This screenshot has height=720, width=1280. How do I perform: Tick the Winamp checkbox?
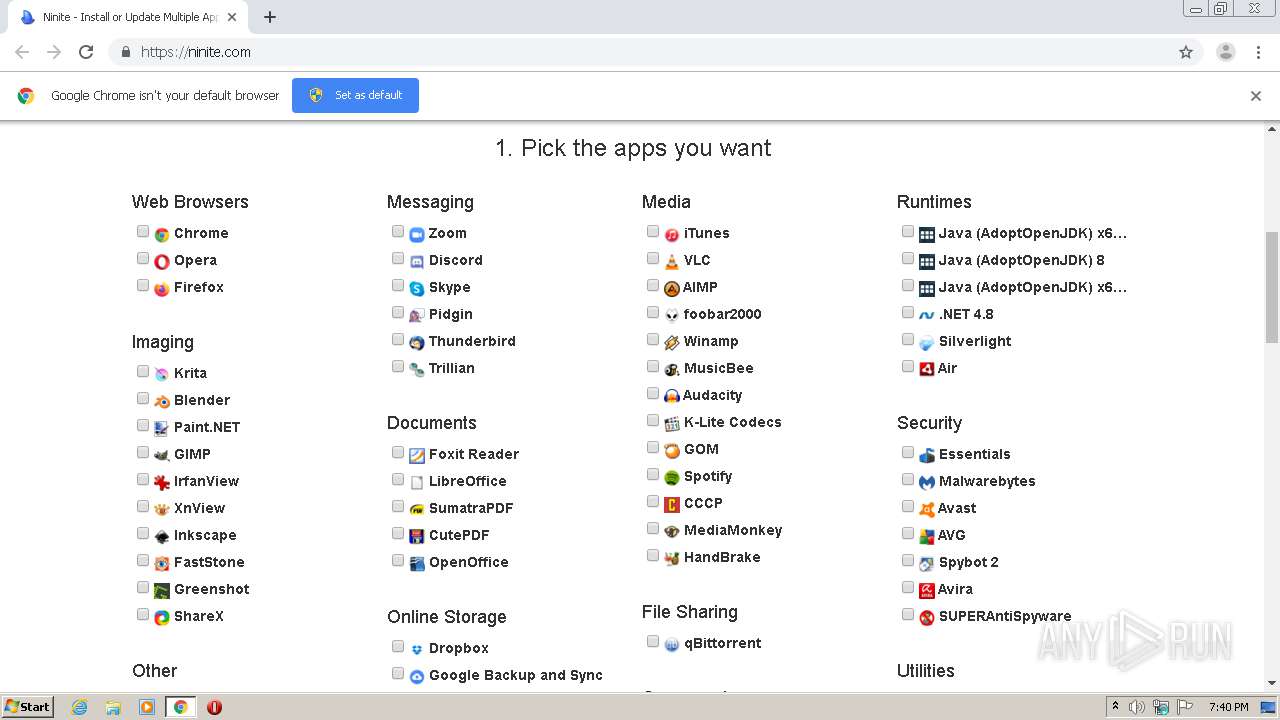653,339
